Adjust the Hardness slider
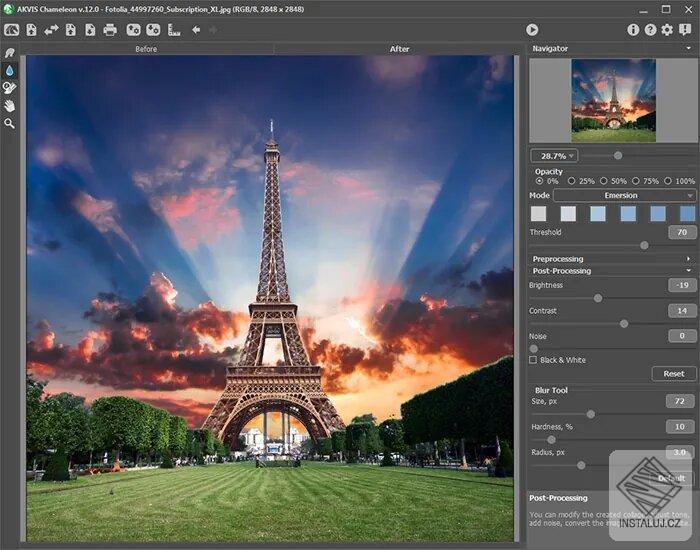The height and width of the screenshot is (550, 700). [551, 440]
